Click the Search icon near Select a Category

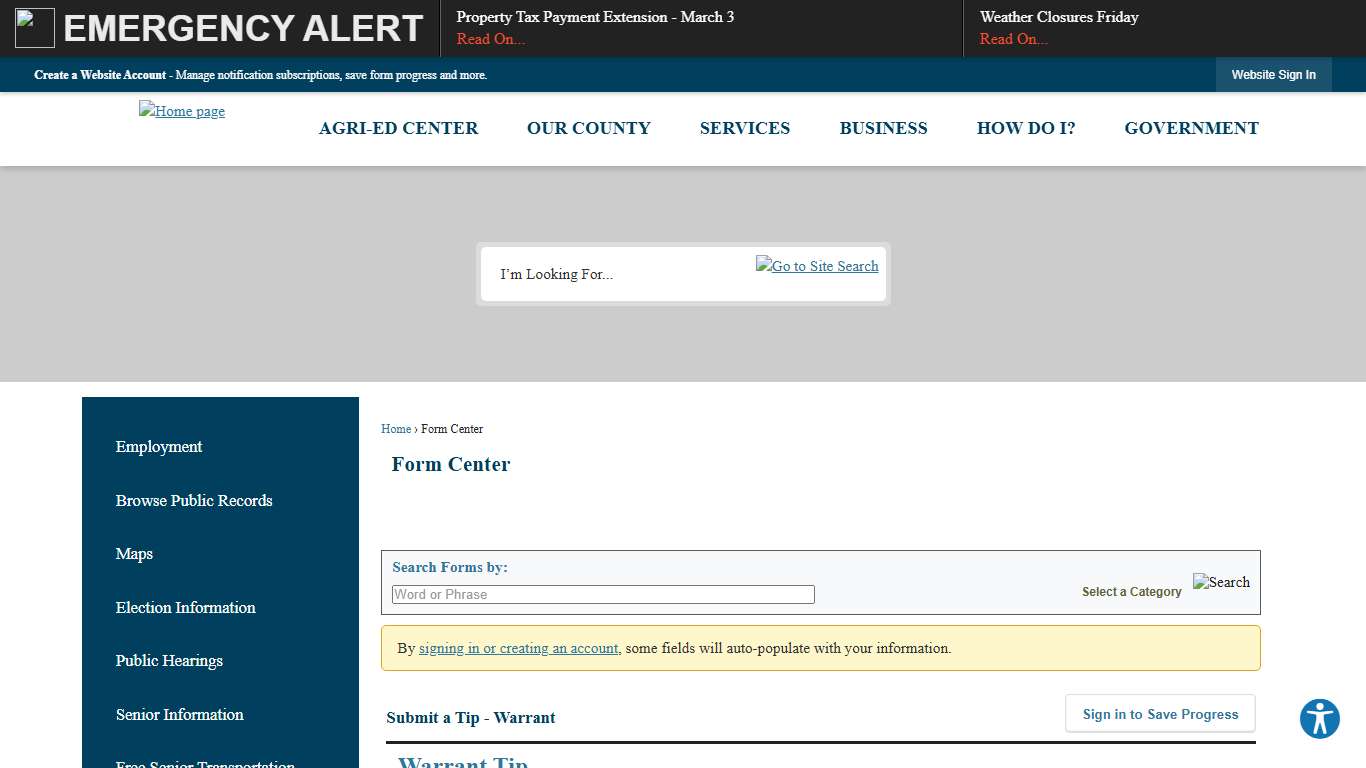[x=1221, y=581]
